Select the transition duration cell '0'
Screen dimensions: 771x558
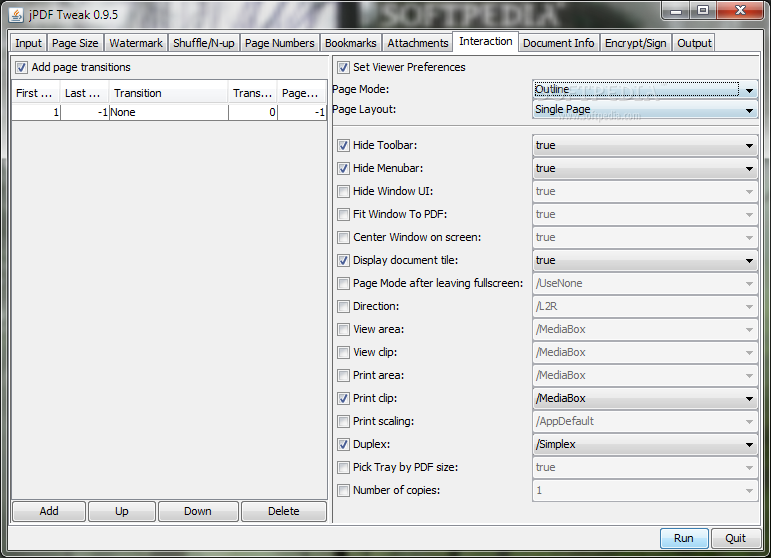click(x=253, y=113)
